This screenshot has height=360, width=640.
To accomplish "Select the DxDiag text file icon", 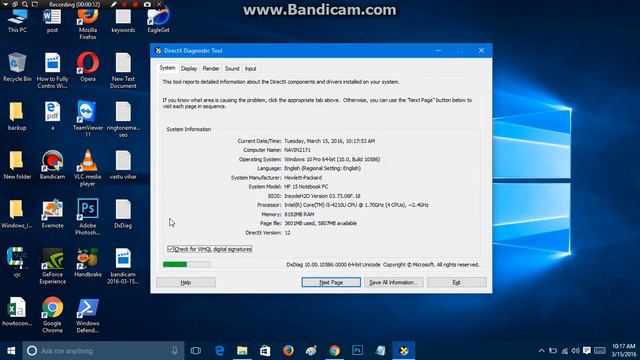I will [123, 213].
